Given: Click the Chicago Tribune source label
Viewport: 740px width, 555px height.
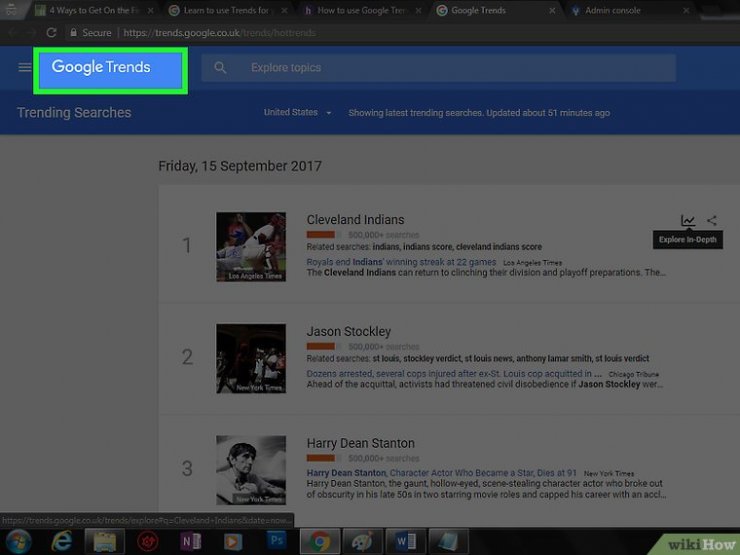Looking at the screenshot, I should pos(633,374).
